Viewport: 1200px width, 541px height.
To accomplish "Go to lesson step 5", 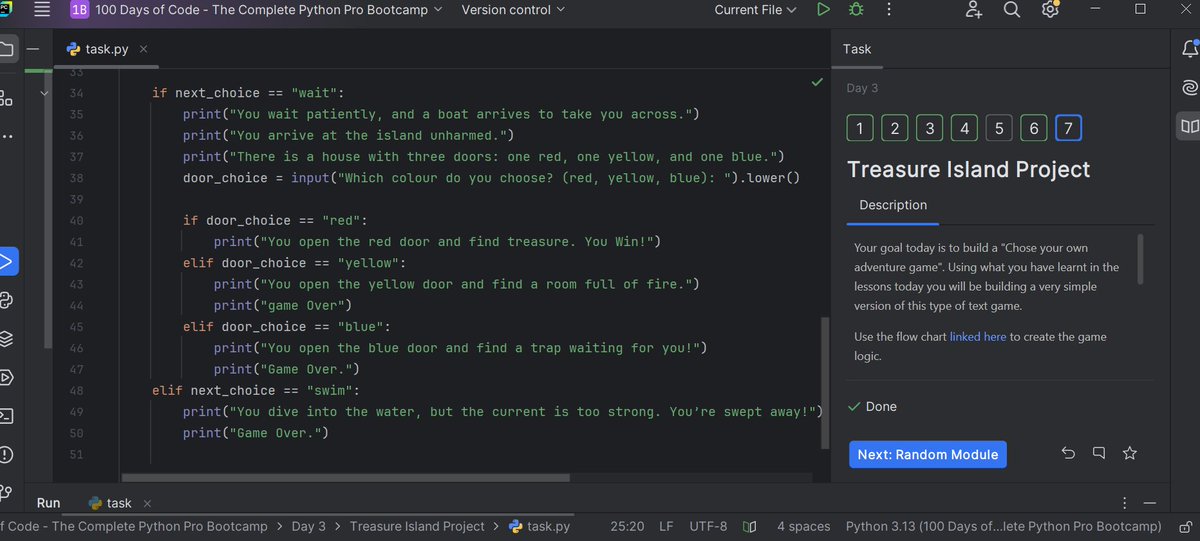I will pos(999,128).
